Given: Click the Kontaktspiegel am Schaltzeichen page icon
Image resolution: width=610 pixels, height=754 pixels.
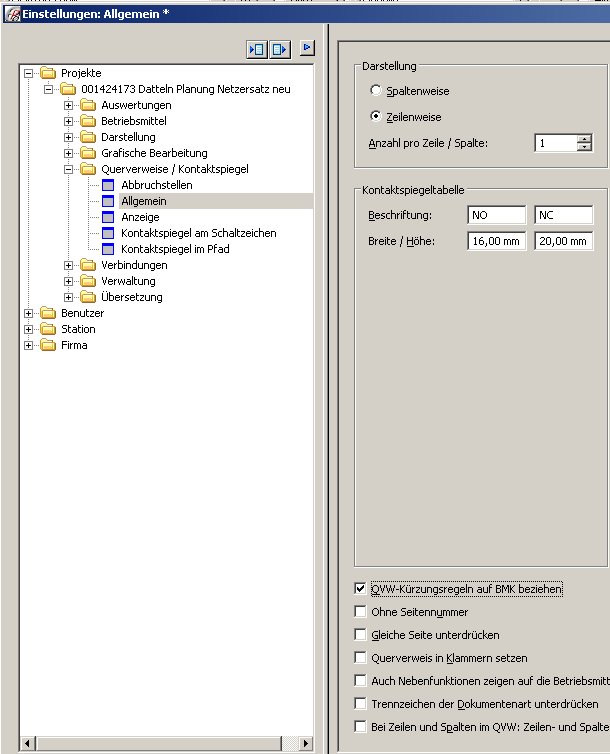Looking at the screenshot, I should point(108,233).
